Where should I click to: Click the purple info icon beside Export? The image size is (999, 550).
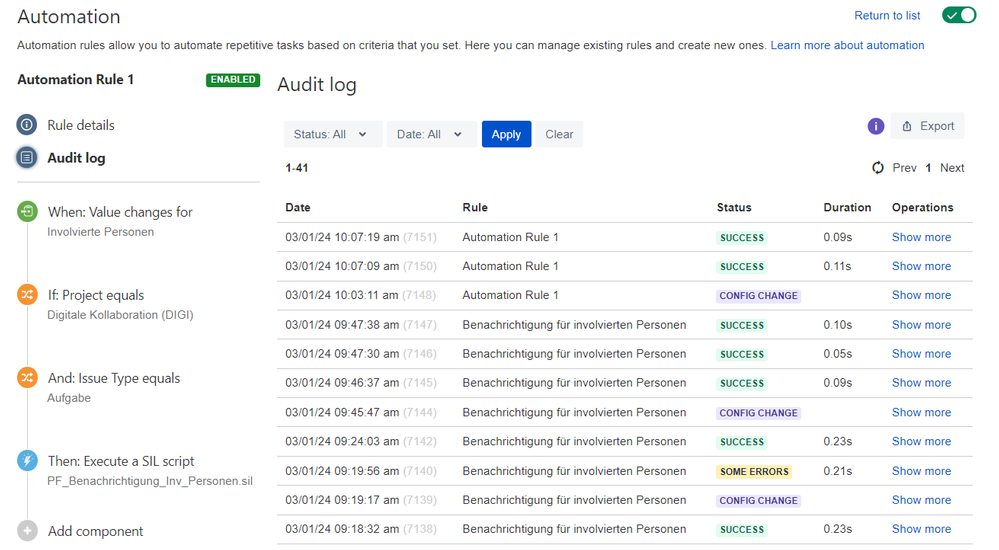click(x=875, y=126)
